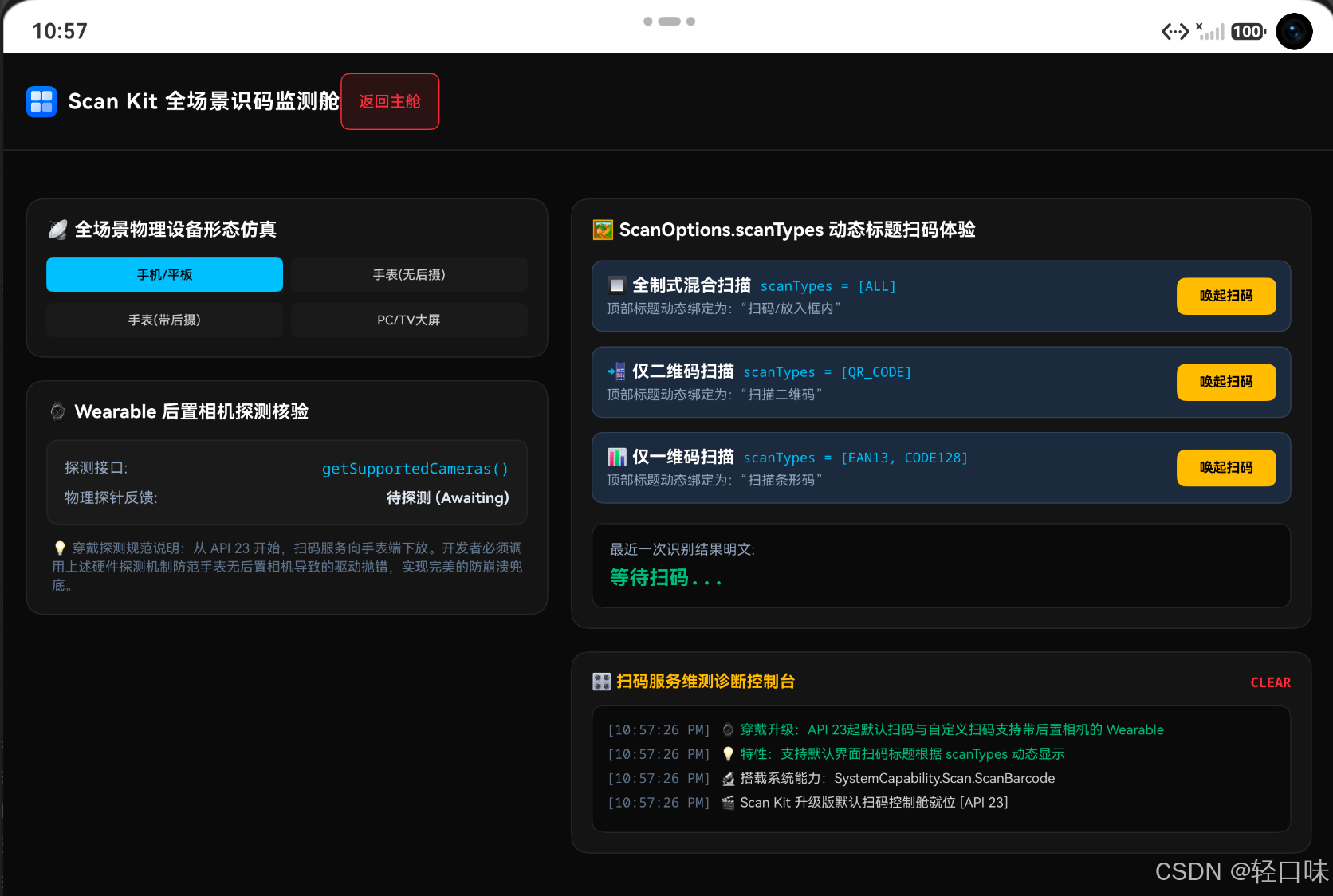Click the SystemCapability.Scan.ScanBarcode log entry
1333x896 pixels.
897,778
